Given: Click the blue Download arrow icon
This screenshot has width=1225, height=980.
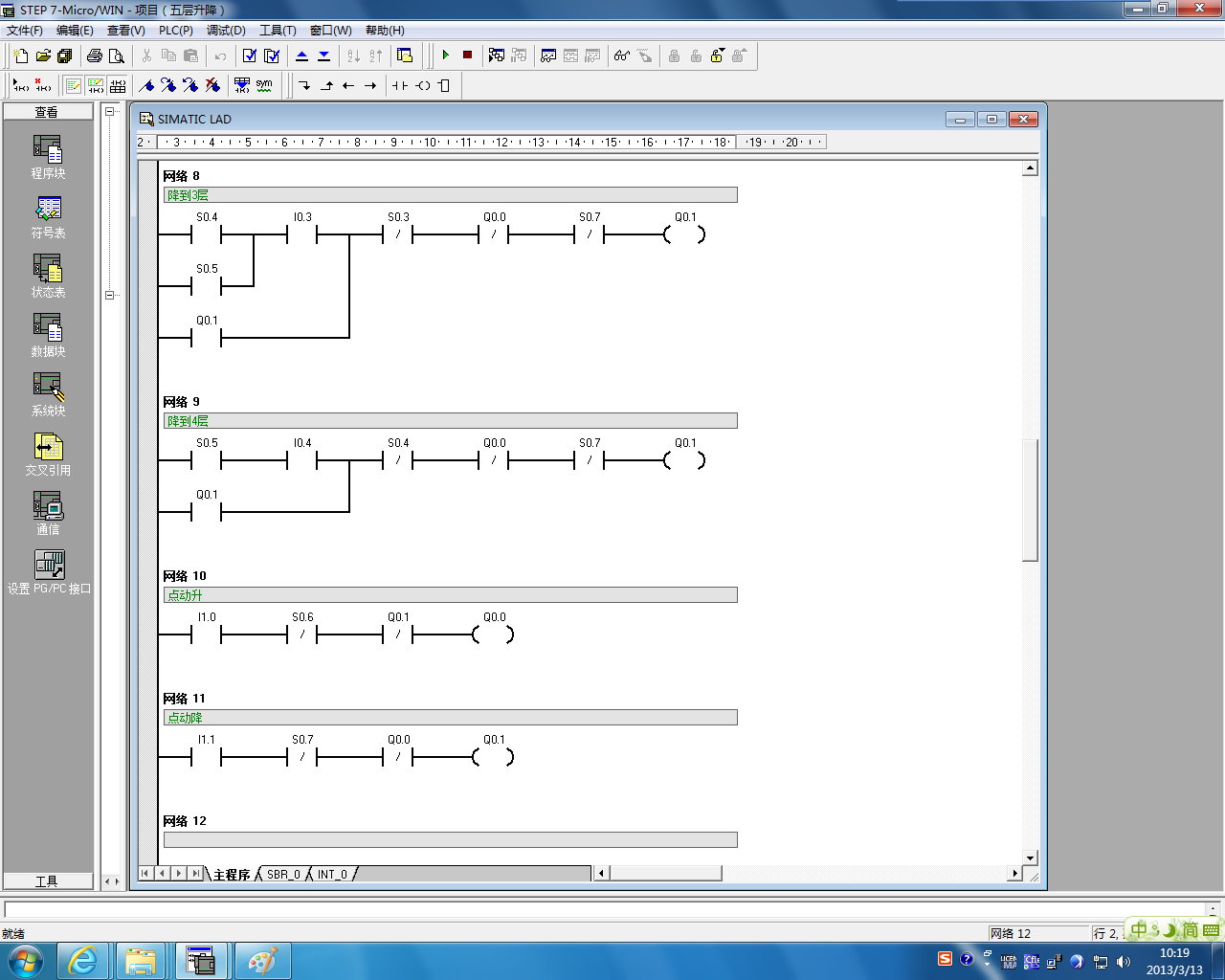Looking at the screenshot, I should point(323,56).
